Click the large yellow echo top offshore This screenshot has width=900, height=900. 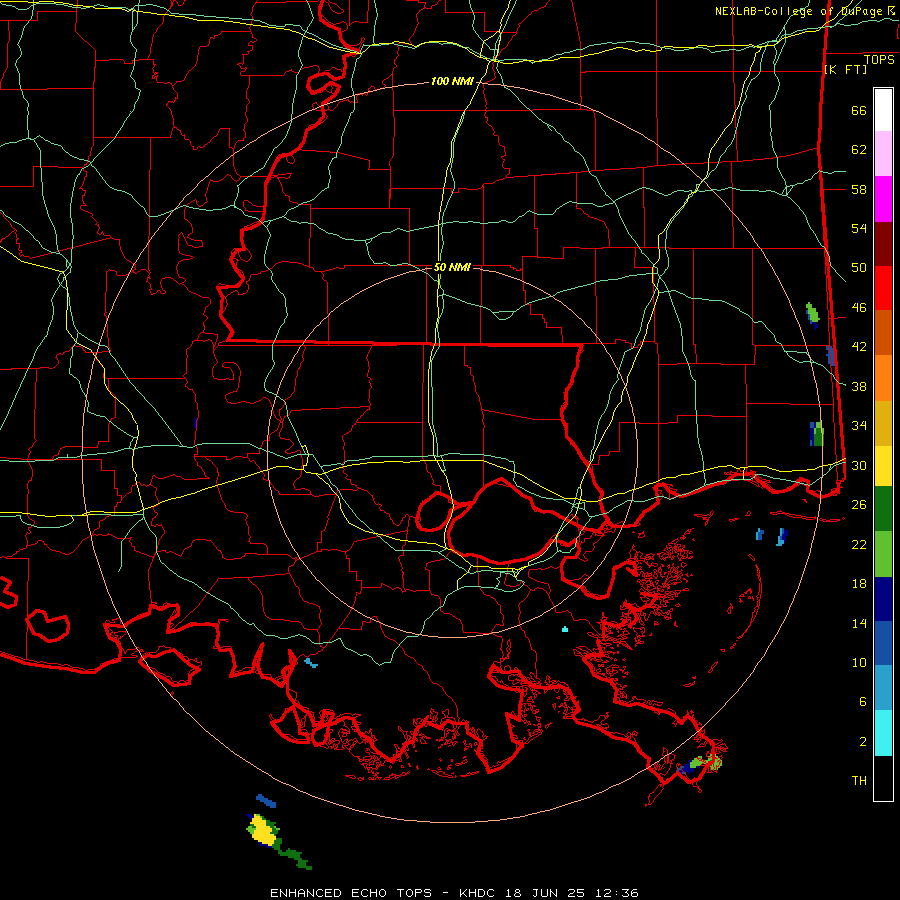[x=262, y=829]
